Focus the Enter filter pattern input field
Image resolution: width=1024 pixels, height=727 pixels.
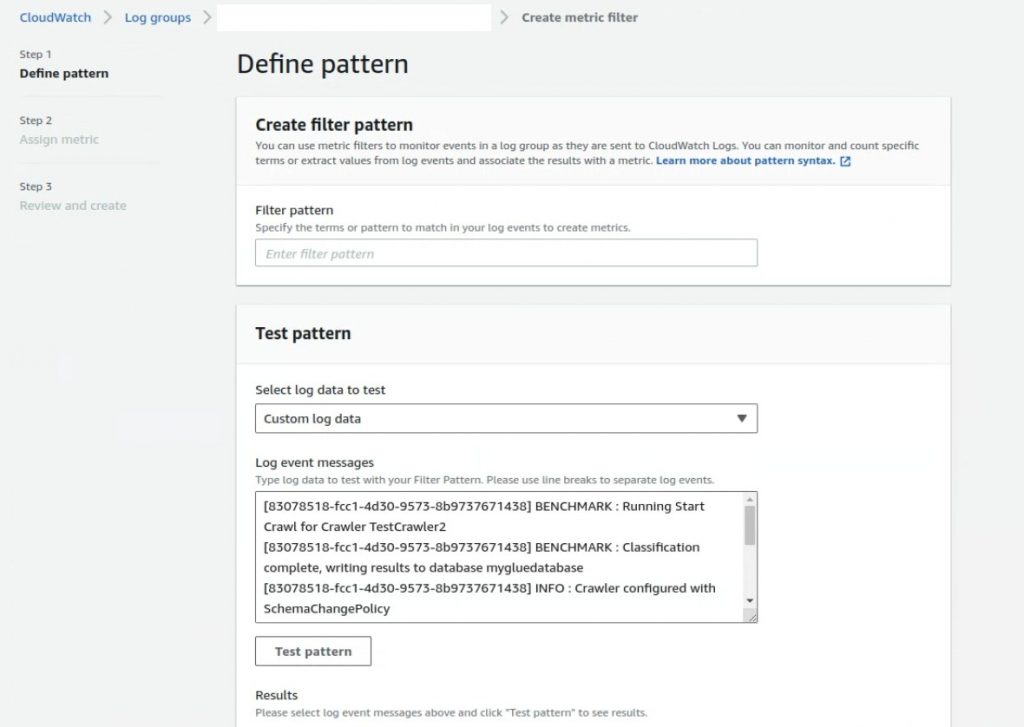[x=506, y=253]
